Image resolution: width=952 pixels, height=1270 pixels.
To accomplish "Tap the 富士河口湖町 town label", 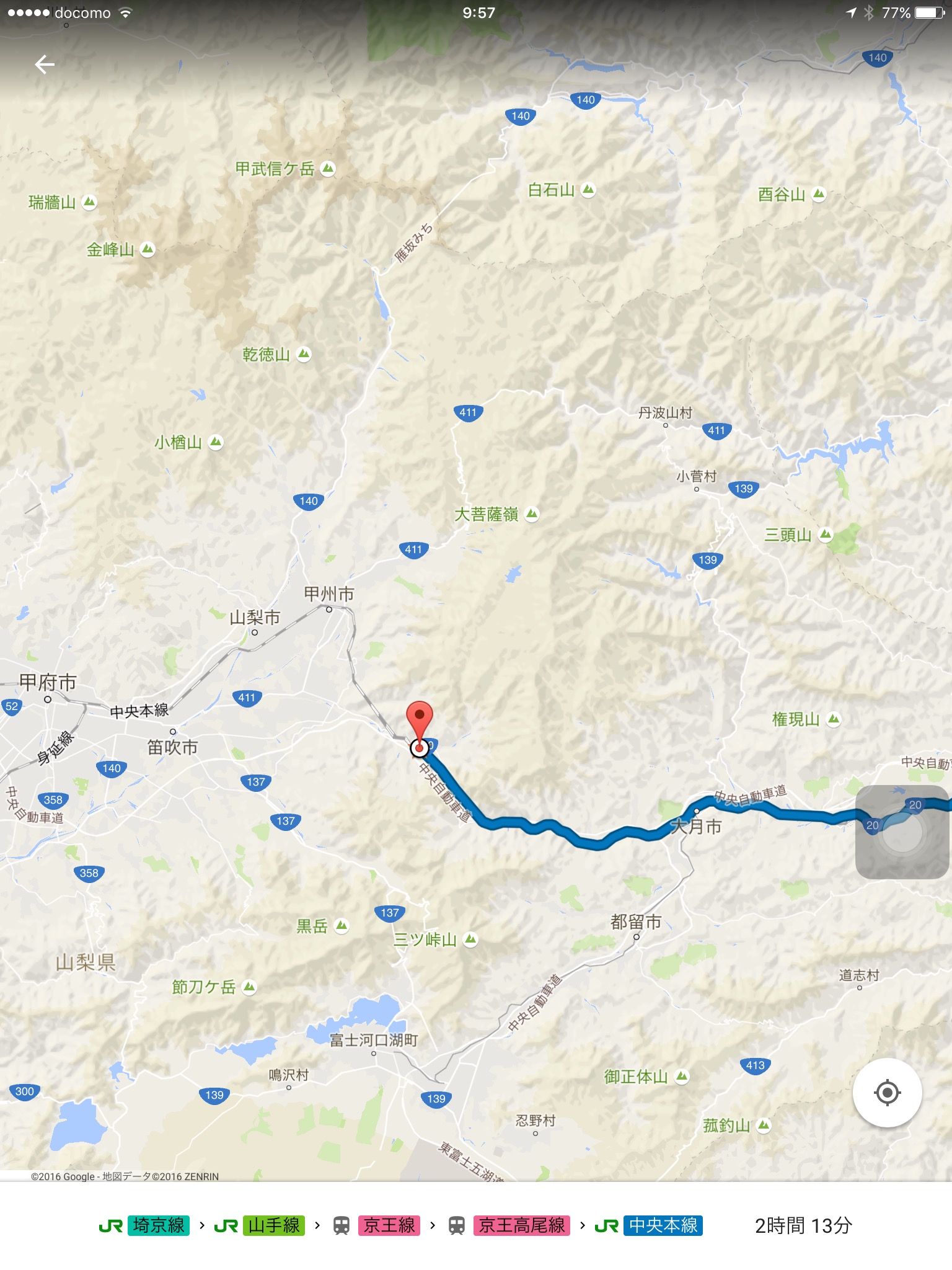I will (x=374, y=1040).
